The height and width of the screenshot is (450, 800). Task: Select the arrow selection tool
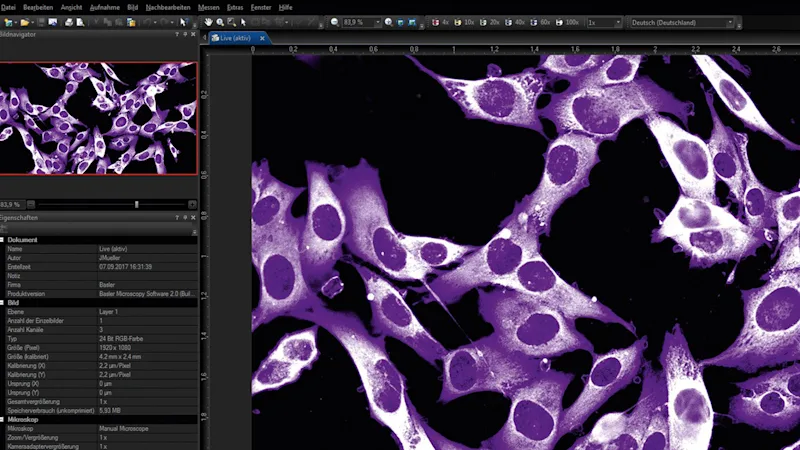pyautogui.click(x=243, y=22)
